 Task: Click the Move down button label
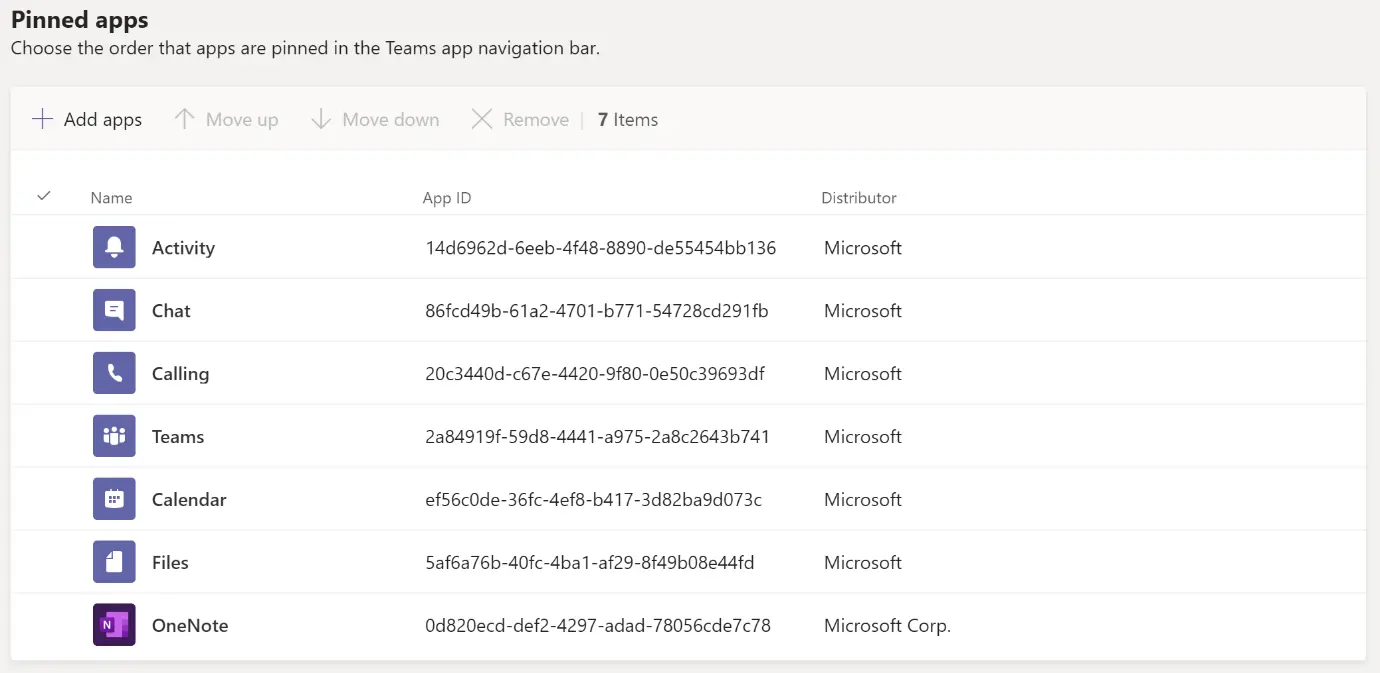pyautogui.click(x=391, y=120)
